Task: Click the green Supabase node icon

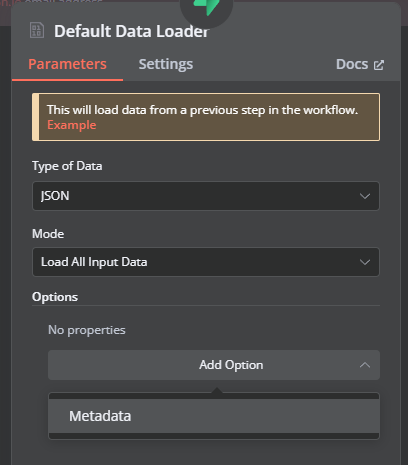Action: coord(207,7)
